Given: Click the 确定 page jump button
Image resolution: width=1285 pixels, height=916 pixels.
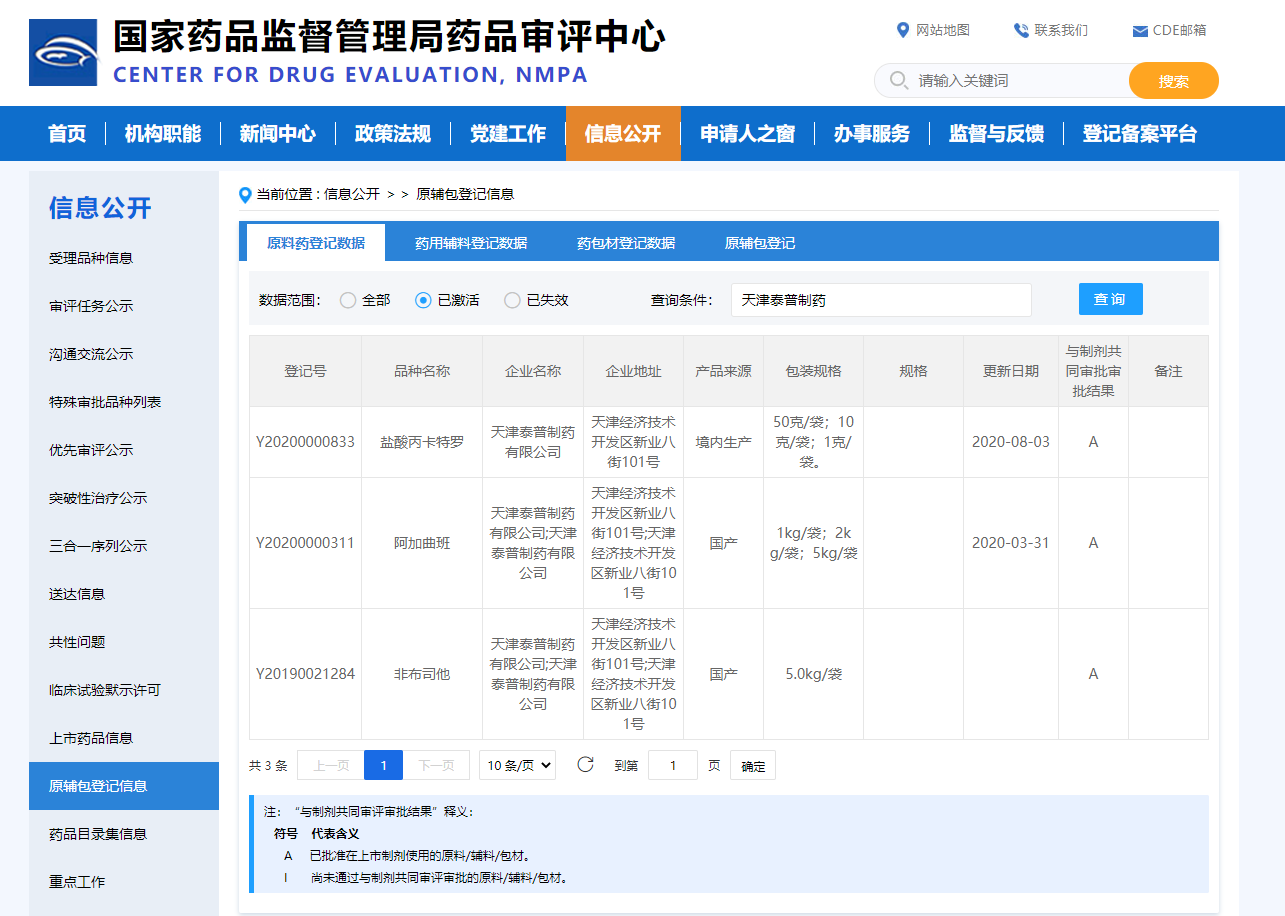Looking at the screenshot, I should coord(753,766).
